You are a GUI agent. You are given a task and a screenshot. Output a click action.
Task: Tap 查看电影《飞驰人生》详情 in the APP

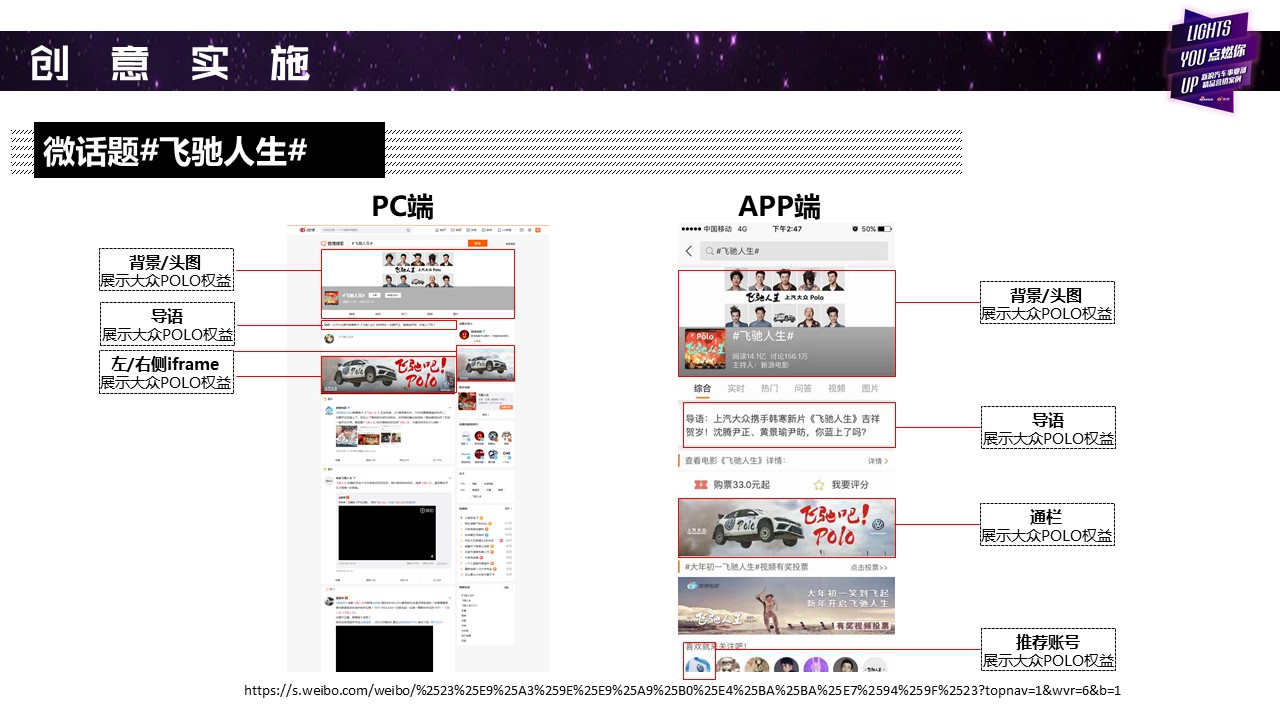click(735, 461)
